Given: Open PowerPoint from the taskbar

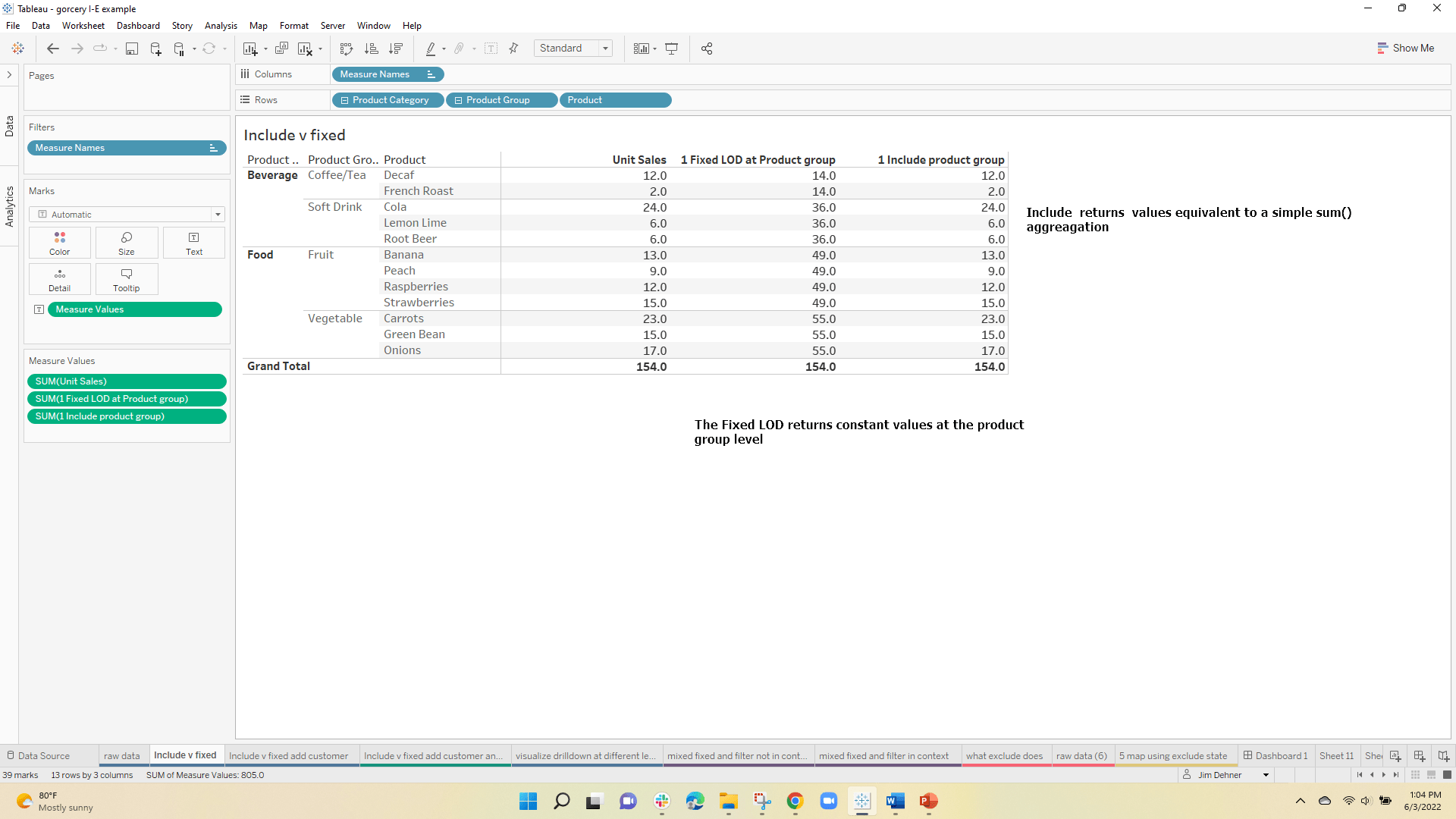Looking at the screenshot, I should (928, 801).
